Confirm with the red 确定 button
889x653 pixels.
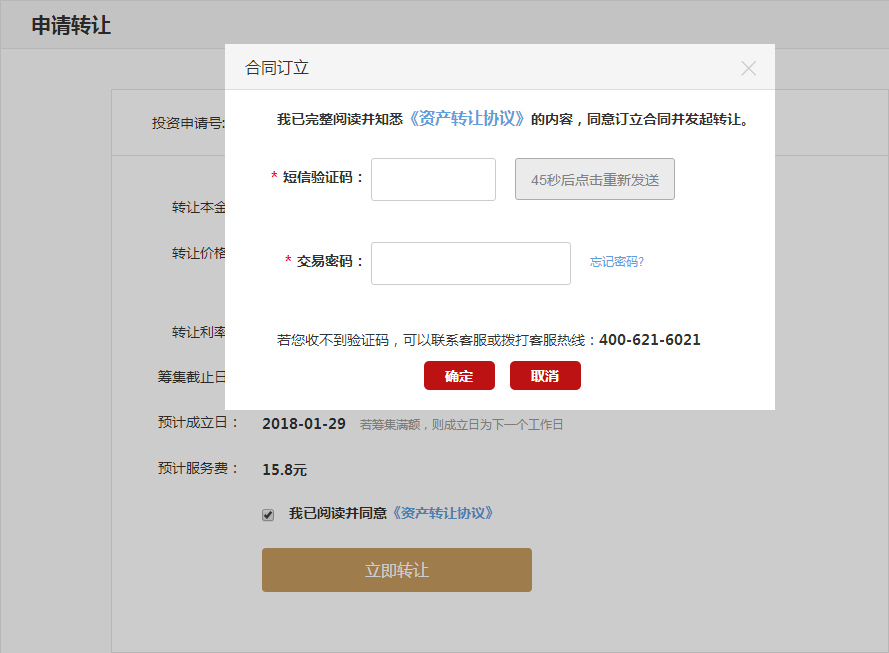(459, 376)
